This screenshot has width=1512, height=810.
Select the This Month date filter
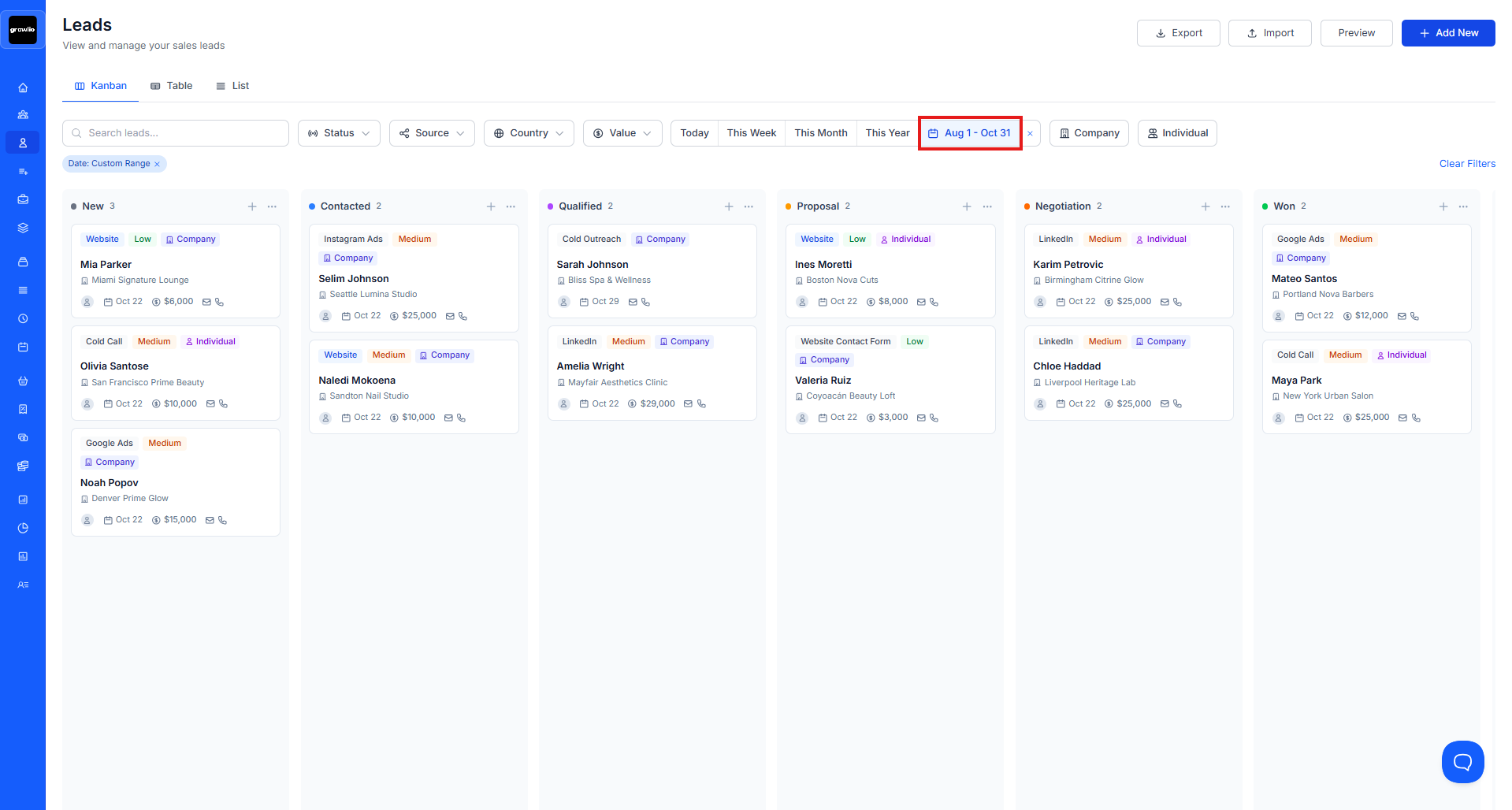pyautogui.click(x=821, y=133)
